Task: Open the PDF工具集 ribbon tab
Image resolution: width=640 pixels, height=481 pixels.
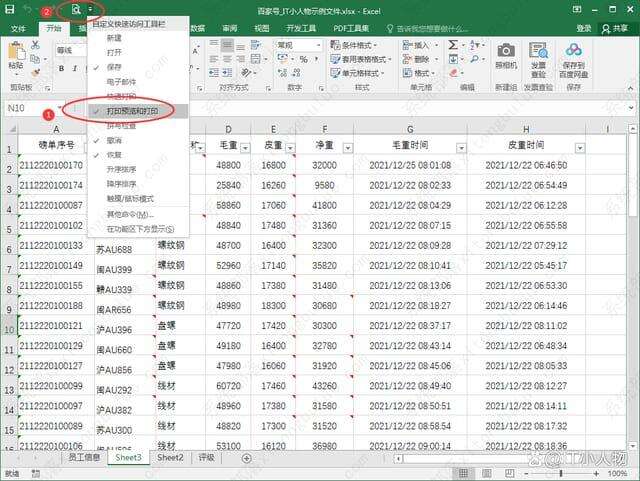Action: pyautogui.click(x=351, y=28)
